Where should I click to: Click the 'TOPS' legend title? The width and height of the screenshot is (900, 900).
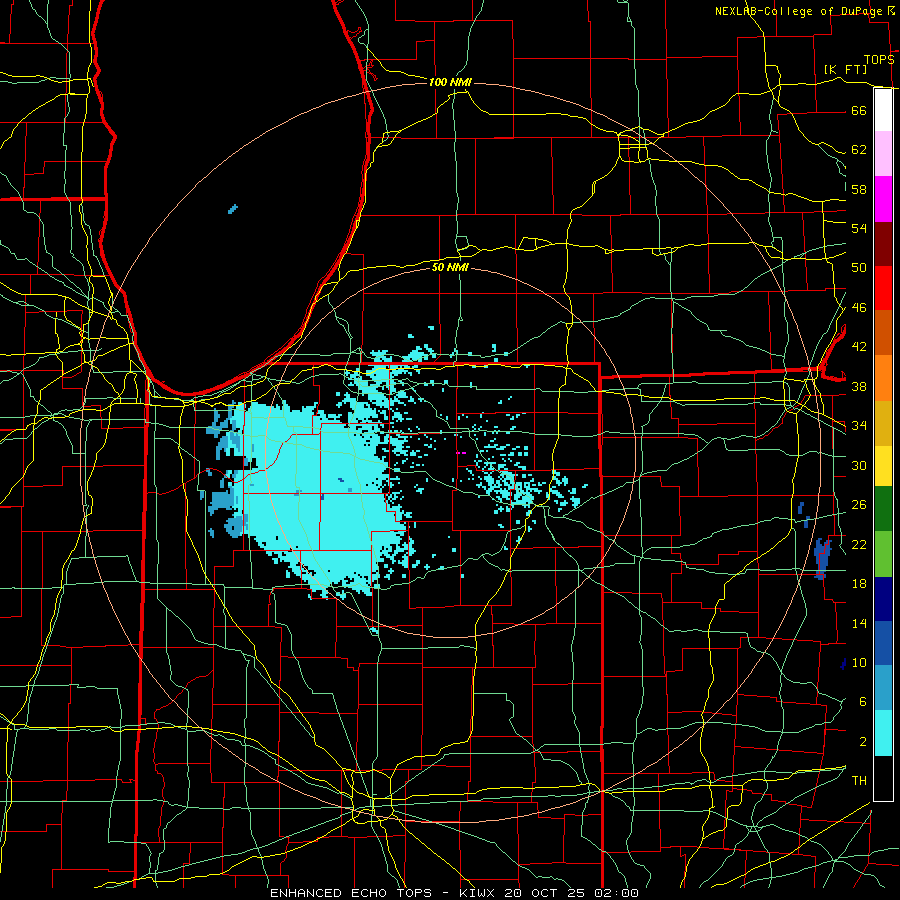click(879, 60)
